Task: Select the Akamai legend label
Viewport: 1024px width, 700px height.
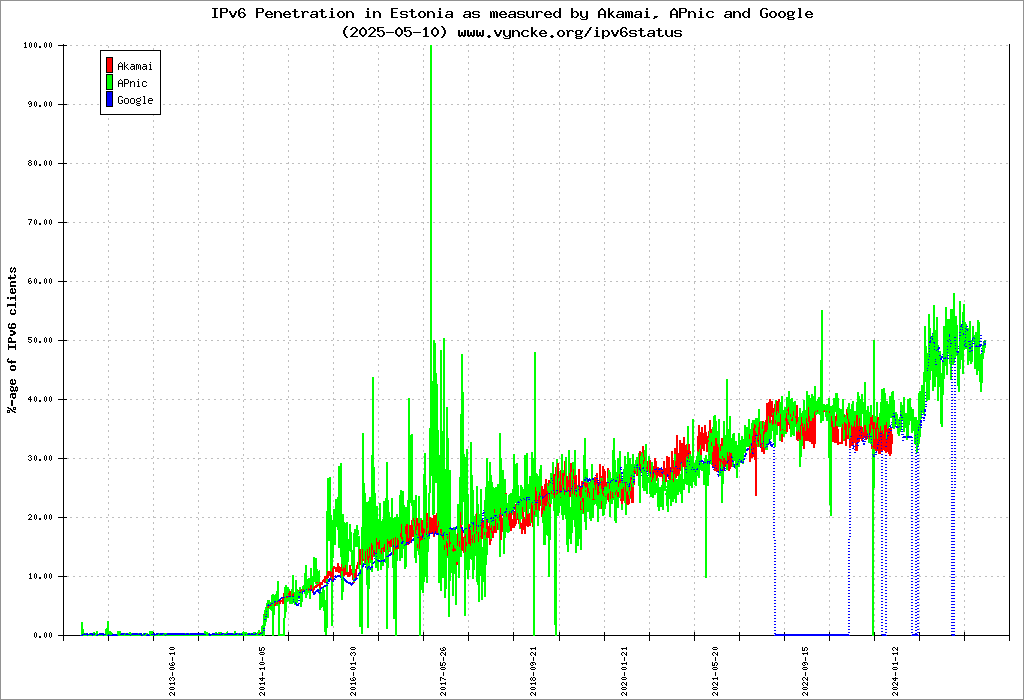Action: [x=135, y=66]
